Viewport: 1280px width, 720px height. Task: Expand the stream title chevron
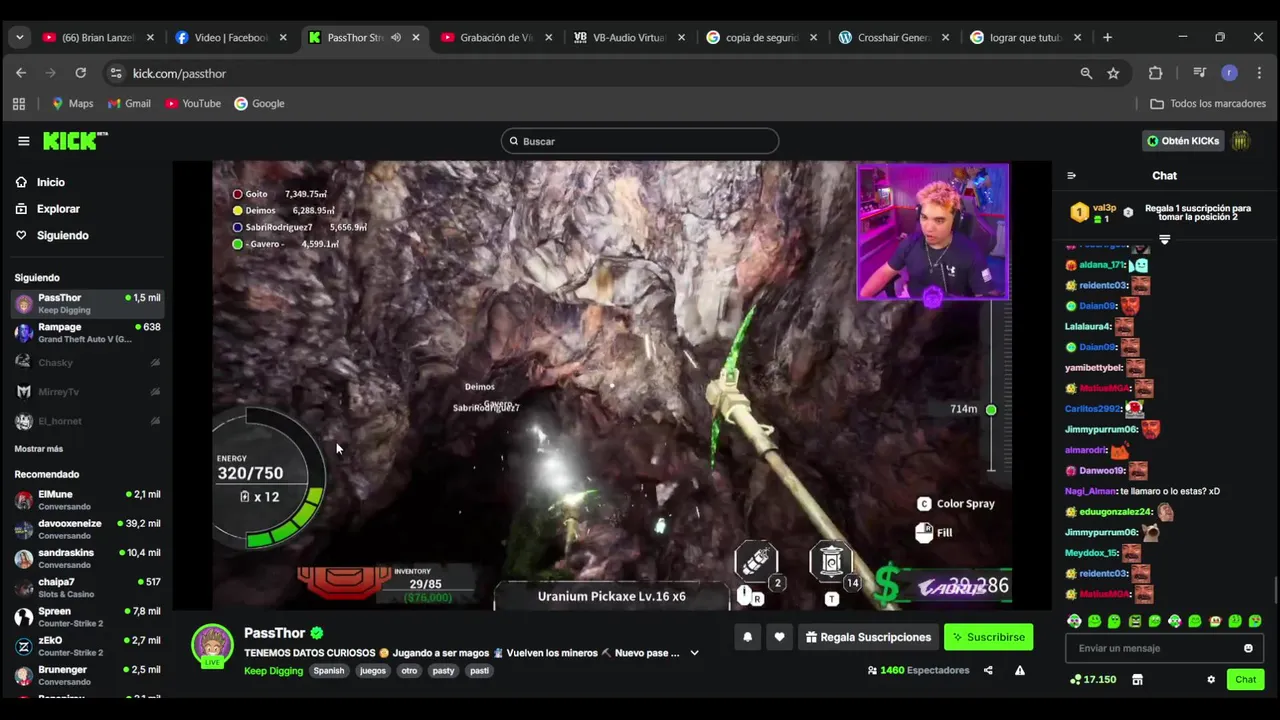coord(694,653)
